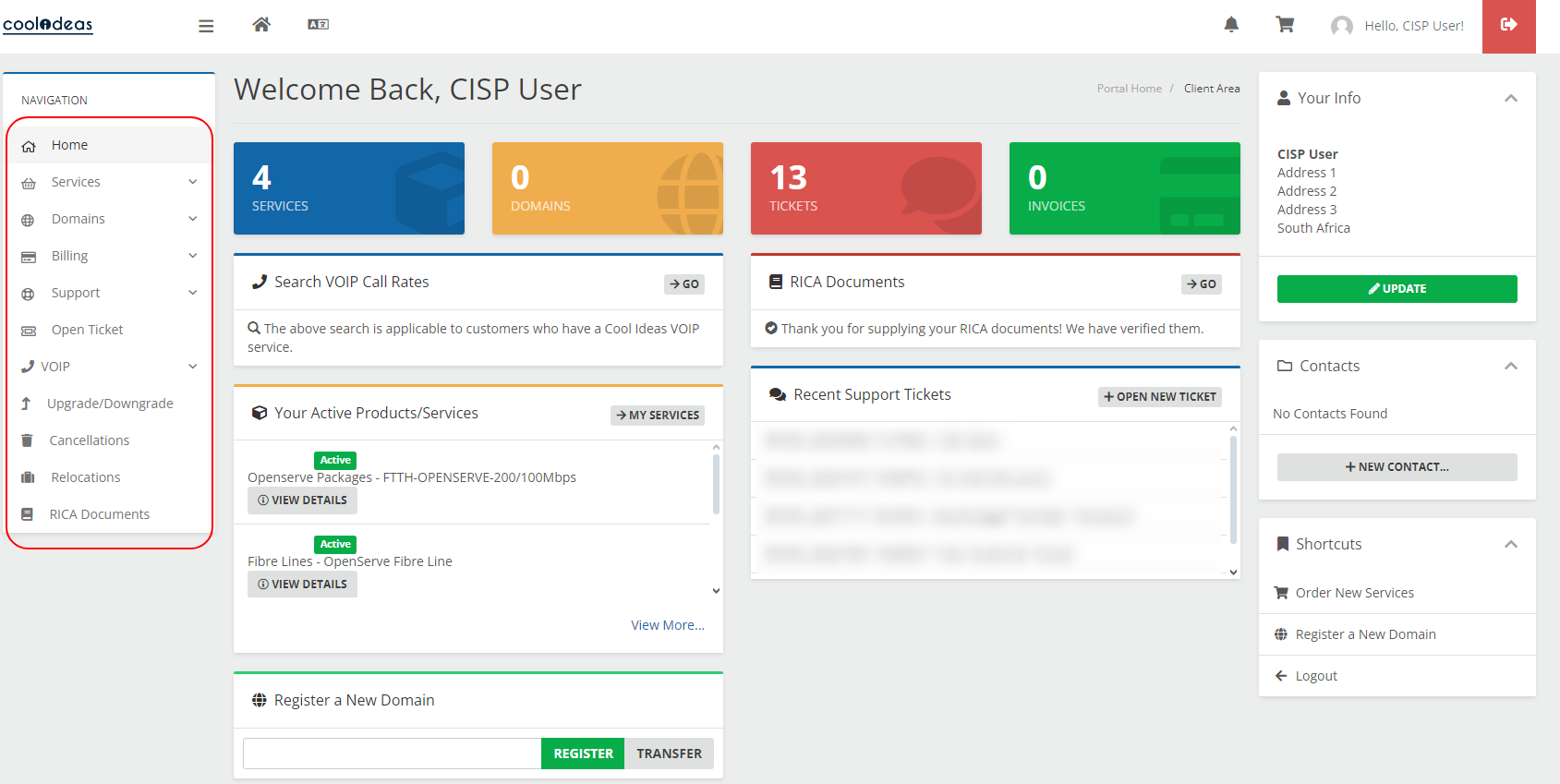Open the 13 Tickets tile

pos(866,188)
